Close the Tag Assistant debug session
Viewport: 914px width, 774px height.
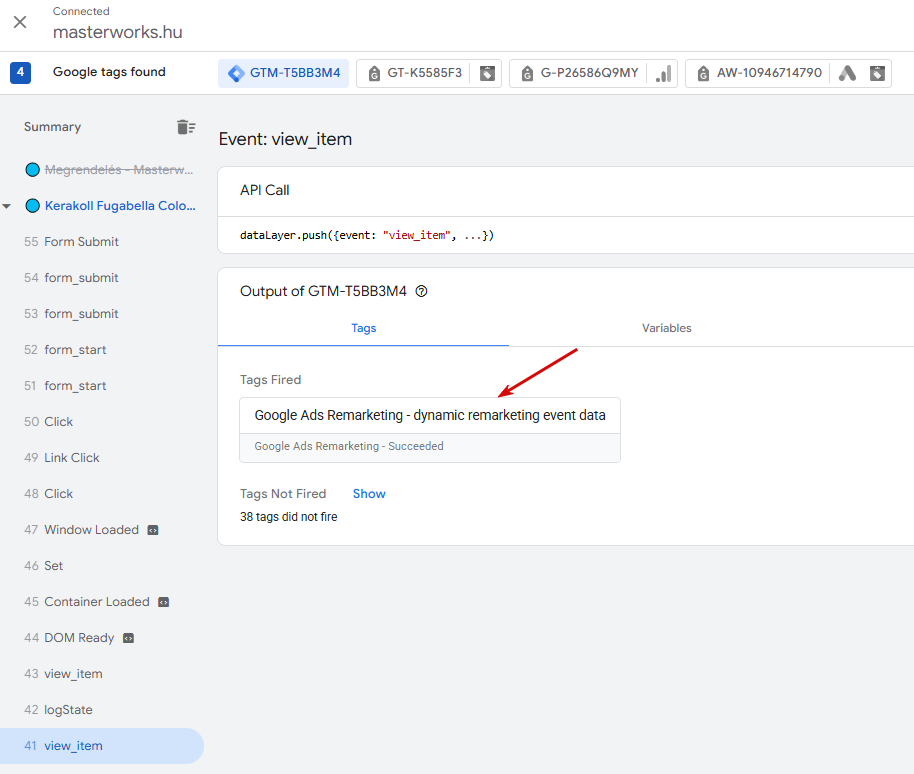pyautogui.click(x=20, y=22)
